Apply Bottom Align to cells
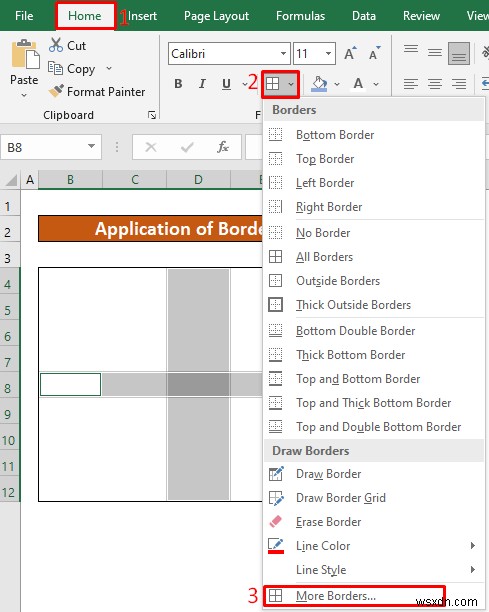489x612 pixels. tap(459, 53)
